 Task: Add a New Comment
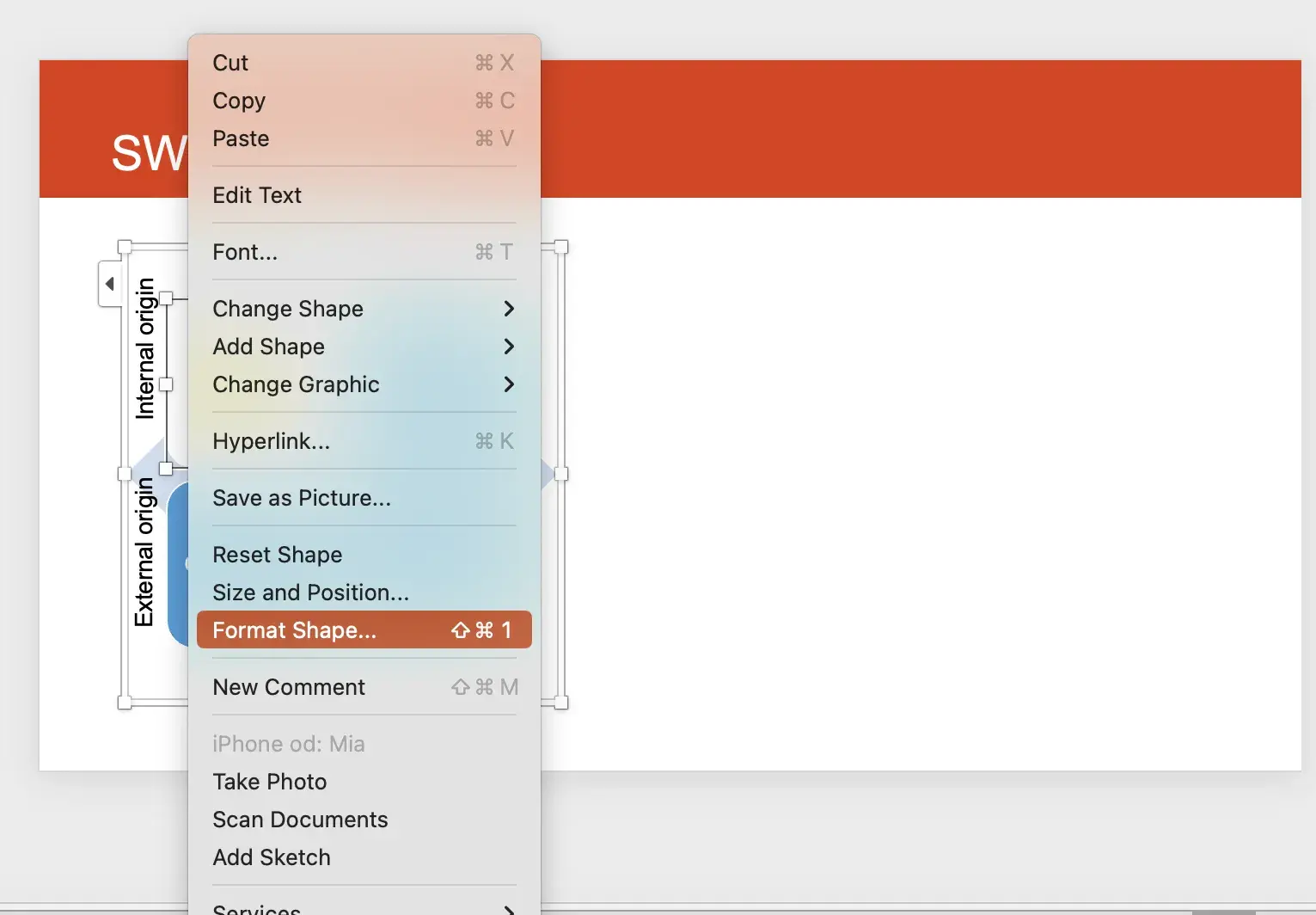tap(289, 687)
